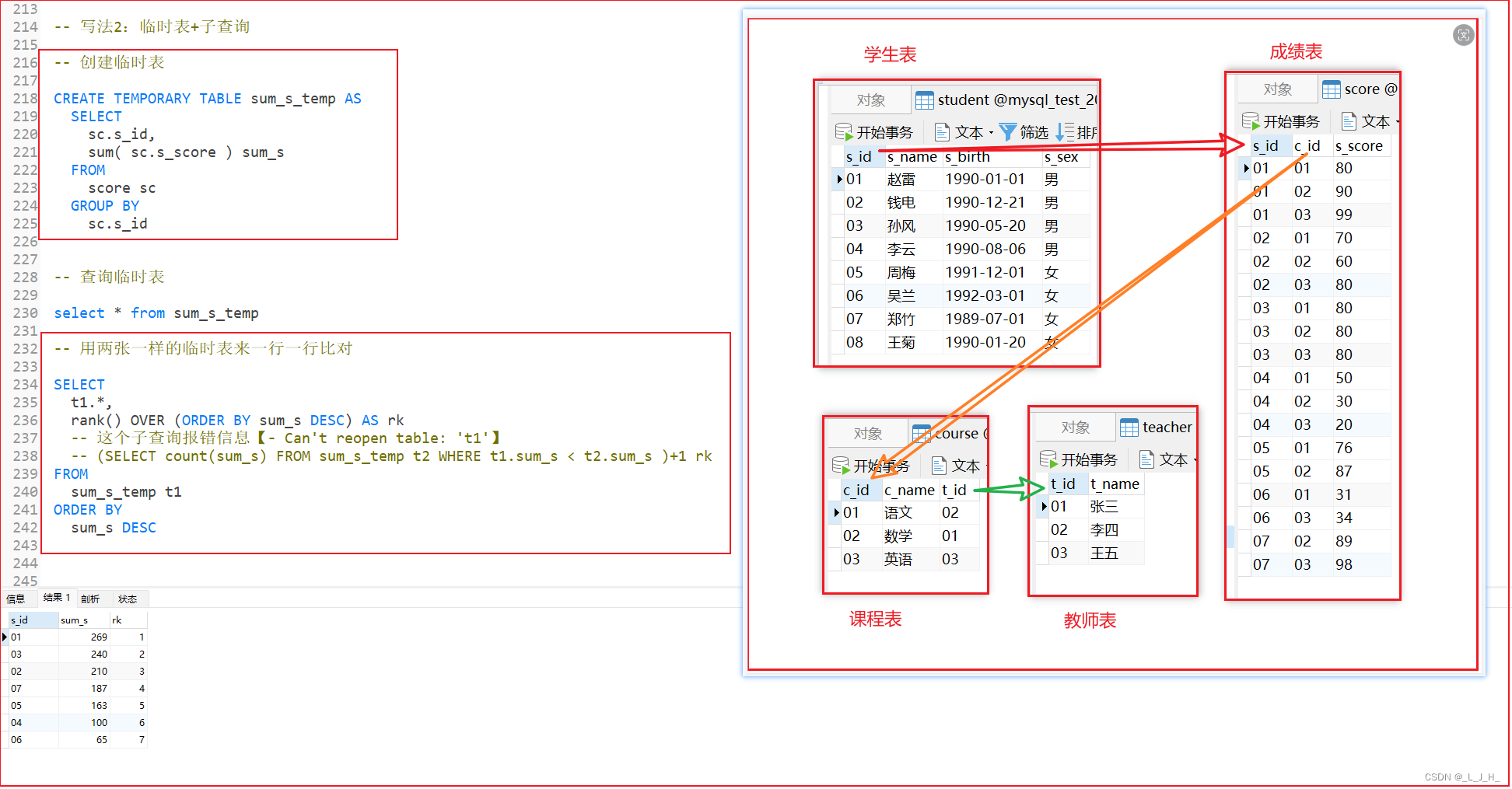
Task: Click the course table tab icon
Action: (921, 433)
